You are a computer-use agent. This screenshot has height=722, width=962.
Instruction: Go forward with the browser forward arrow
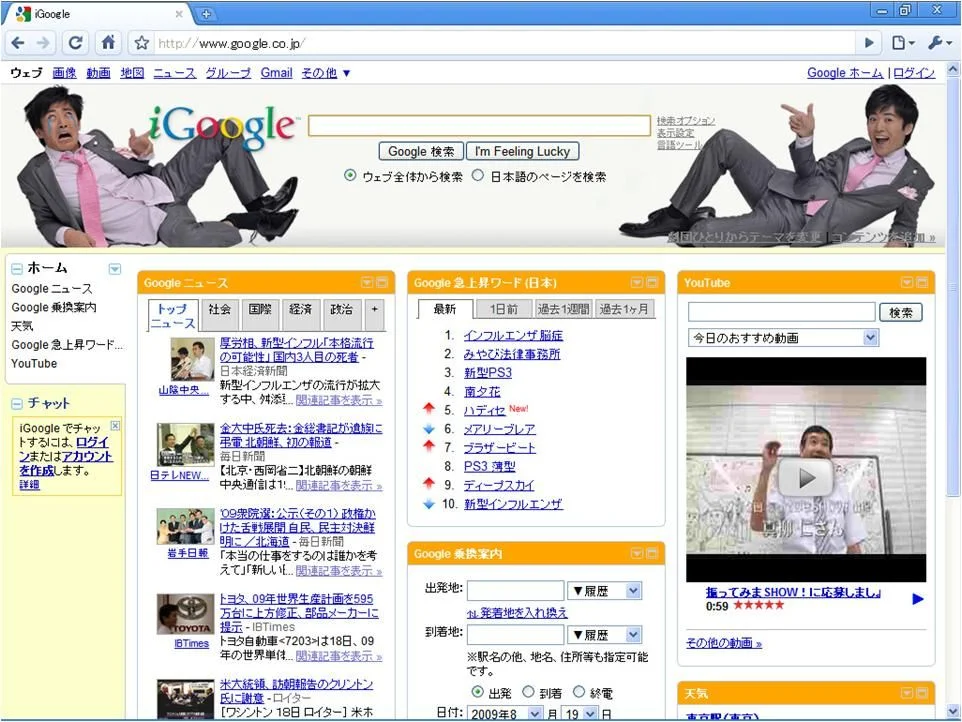43,43
